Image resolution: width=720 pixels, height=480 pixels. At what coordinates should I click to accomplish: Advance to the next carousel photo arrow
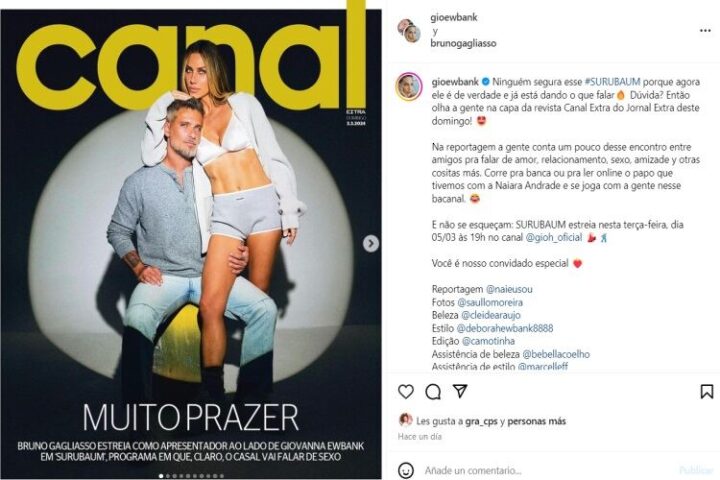click(371, 243)
